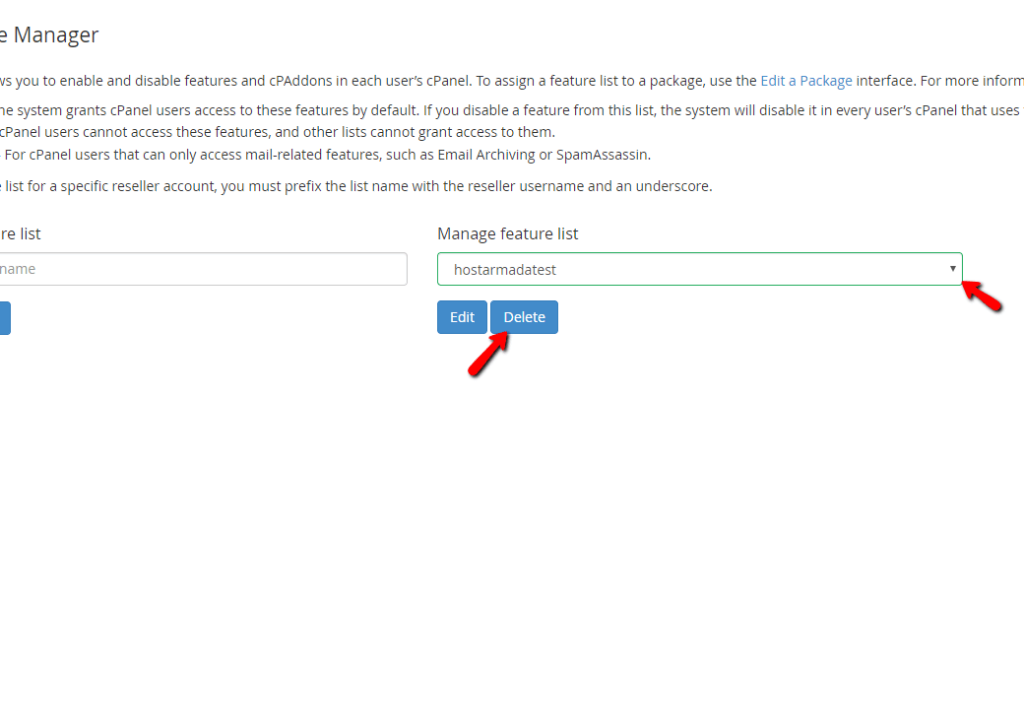
Task: Click the blue button under the name field
Action: pyautogui.click(x=5, y=318)
